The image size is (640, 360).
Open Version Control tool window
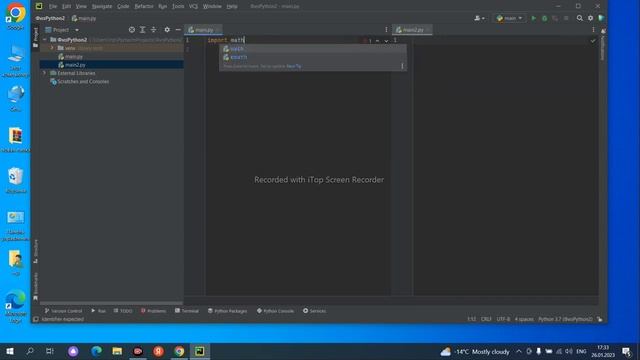point(63,311)
